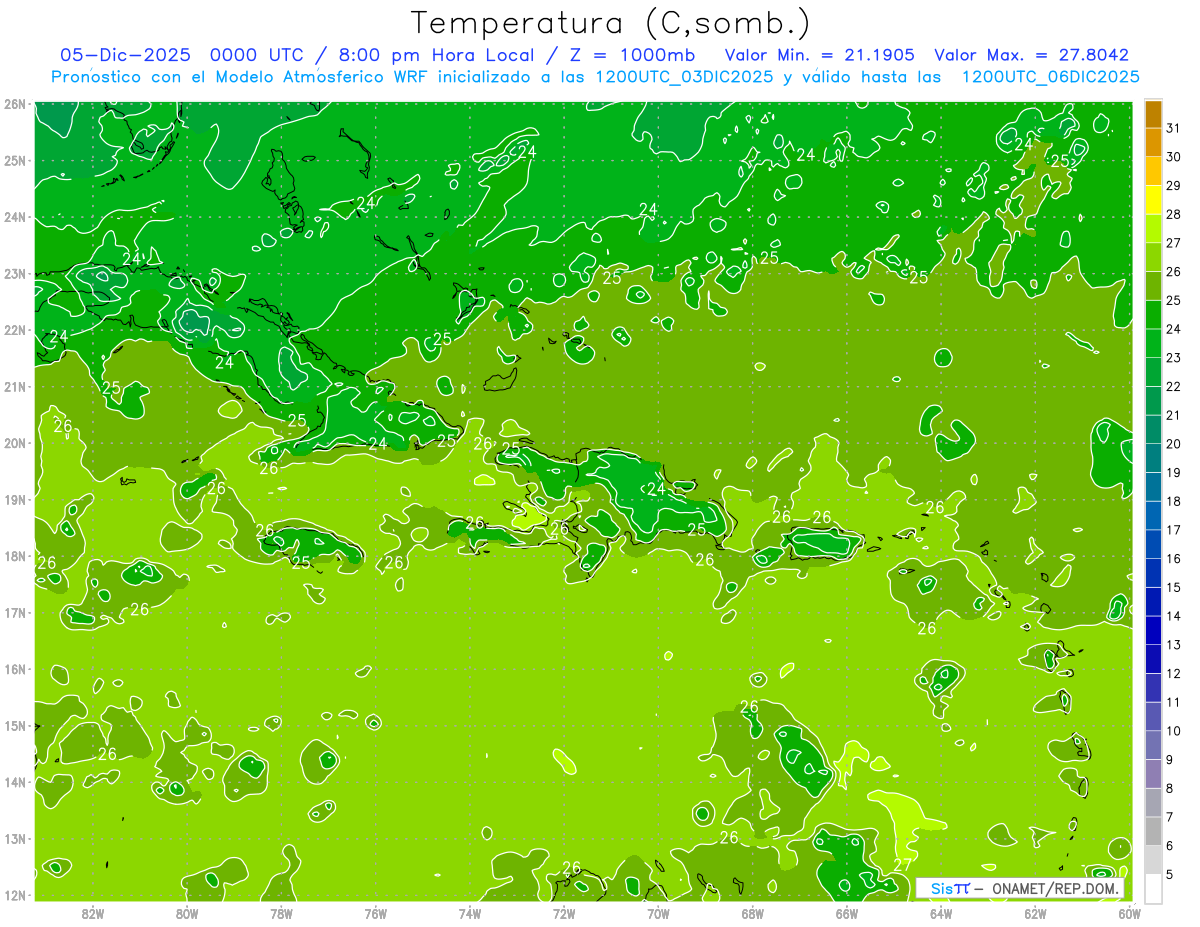Screen dimensions: 1200x927
Task: Click legend value 10 on color bar
Action: 1173,731
